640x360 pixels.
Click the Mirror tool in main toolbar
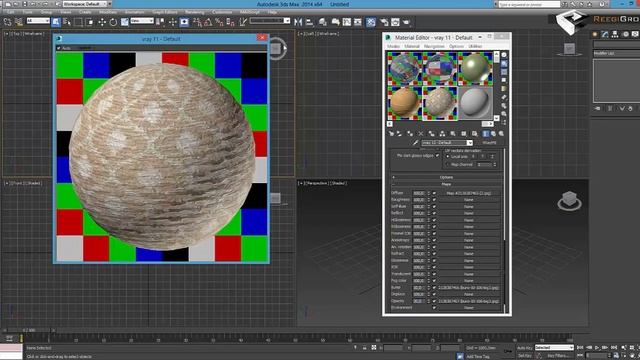(298, 22)
